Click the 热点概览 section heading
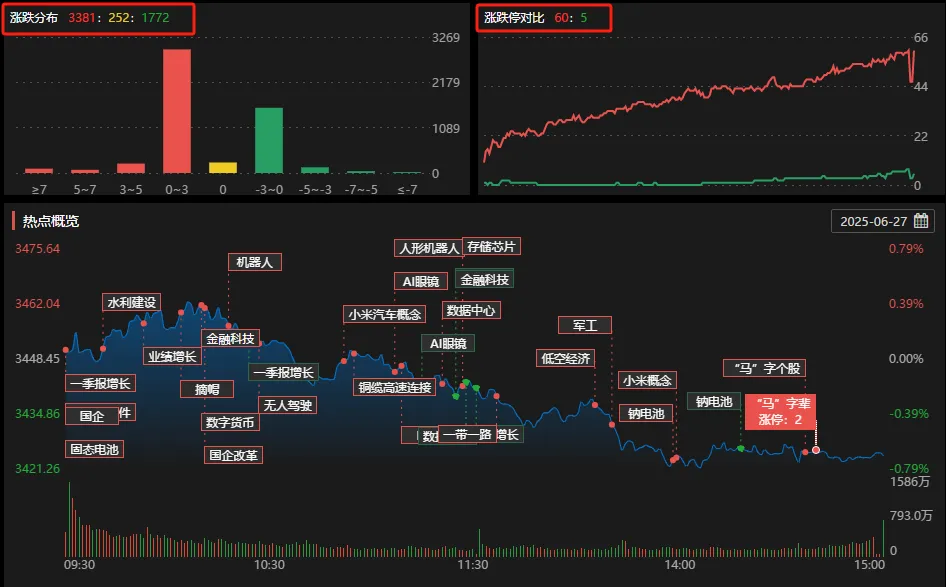 [x=50, y=221]
